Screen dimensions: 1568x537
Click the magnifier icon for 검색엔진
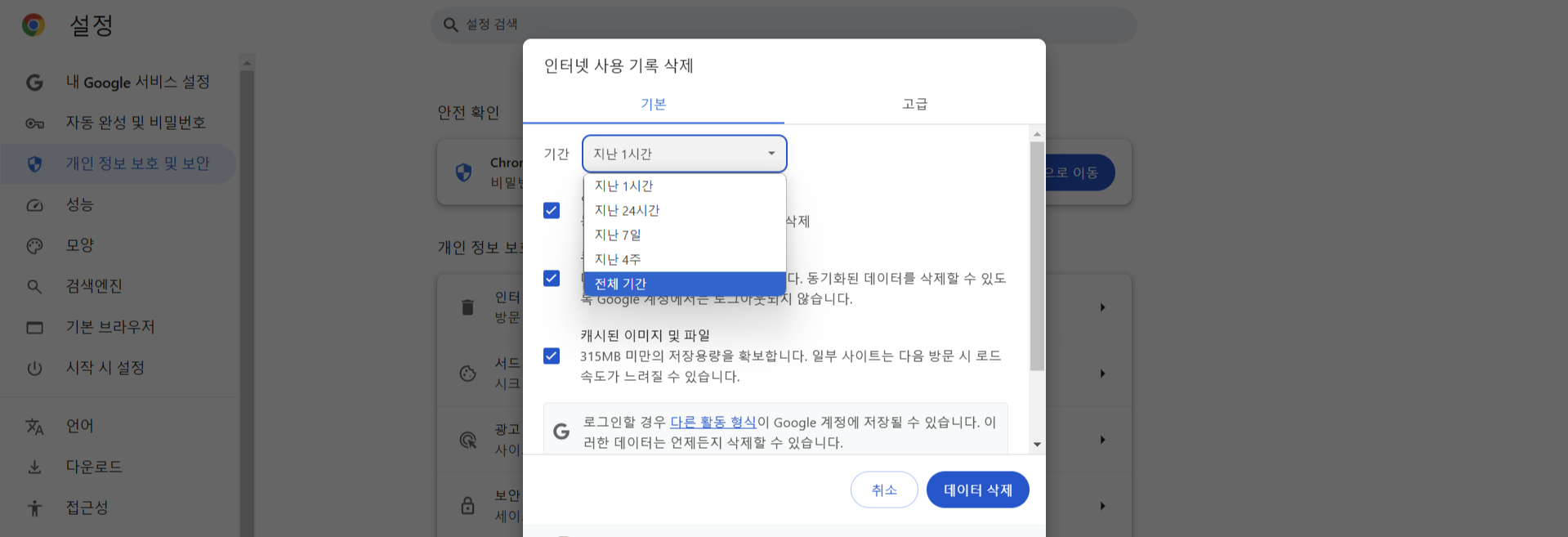click(x=34, y=287)
